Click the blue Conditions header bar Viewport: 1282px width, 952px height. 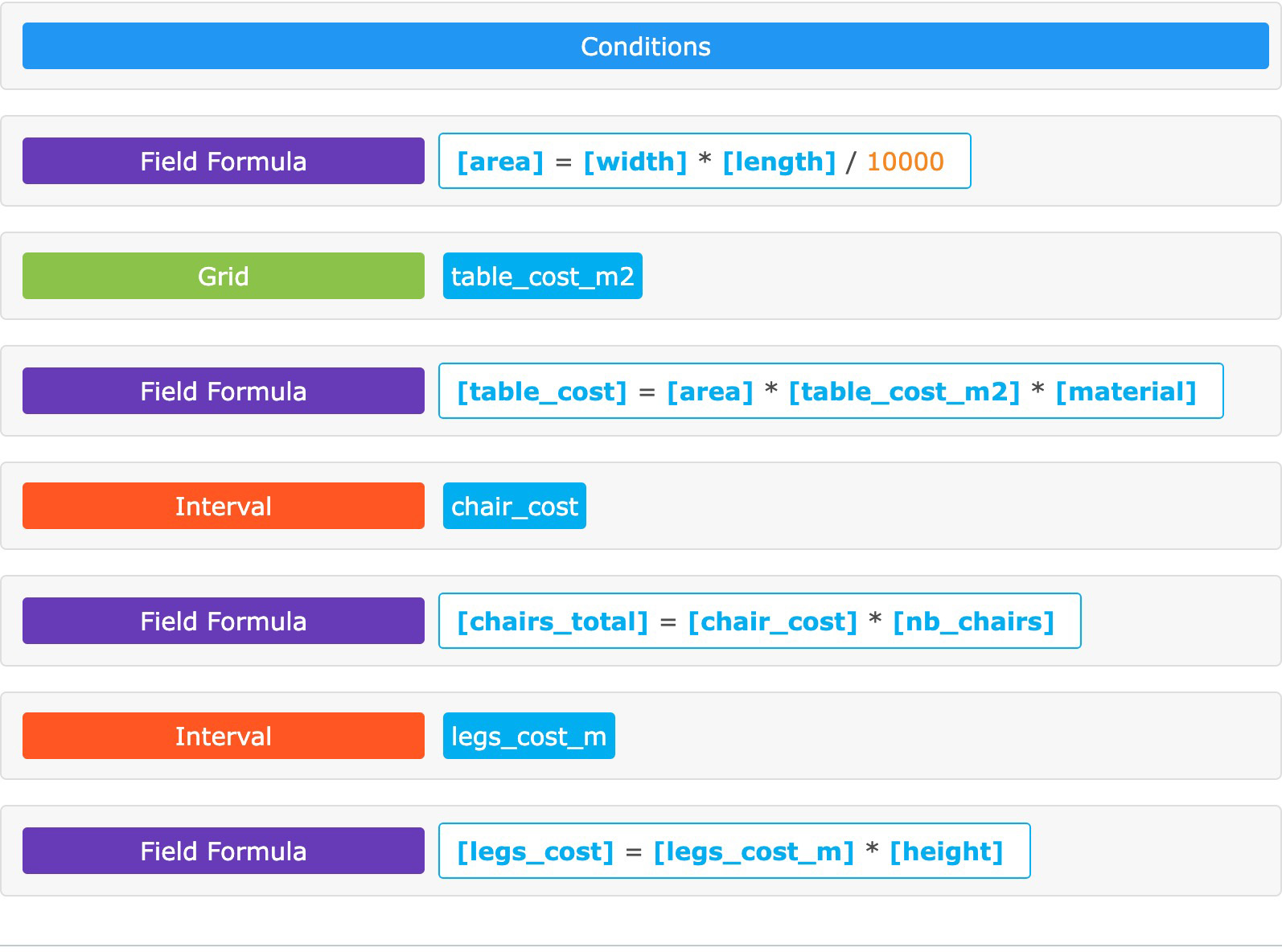pos(645,46)
